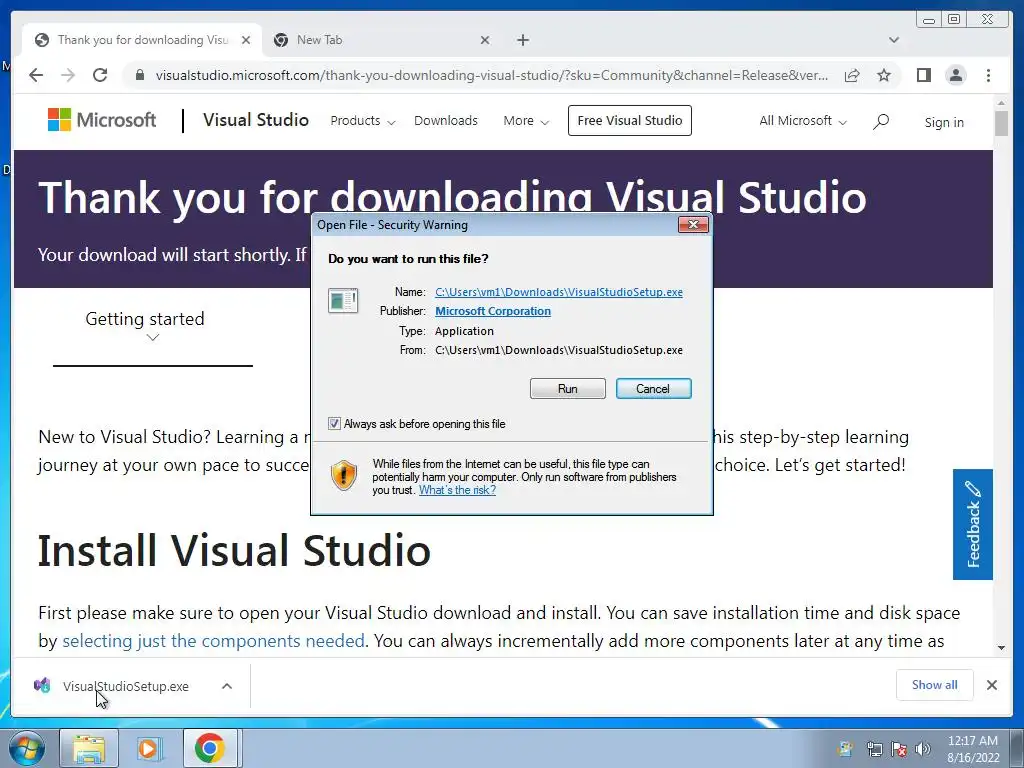1024x768 pixels.
Task: Click the security shield warning icon
Action: coord(344,475)
